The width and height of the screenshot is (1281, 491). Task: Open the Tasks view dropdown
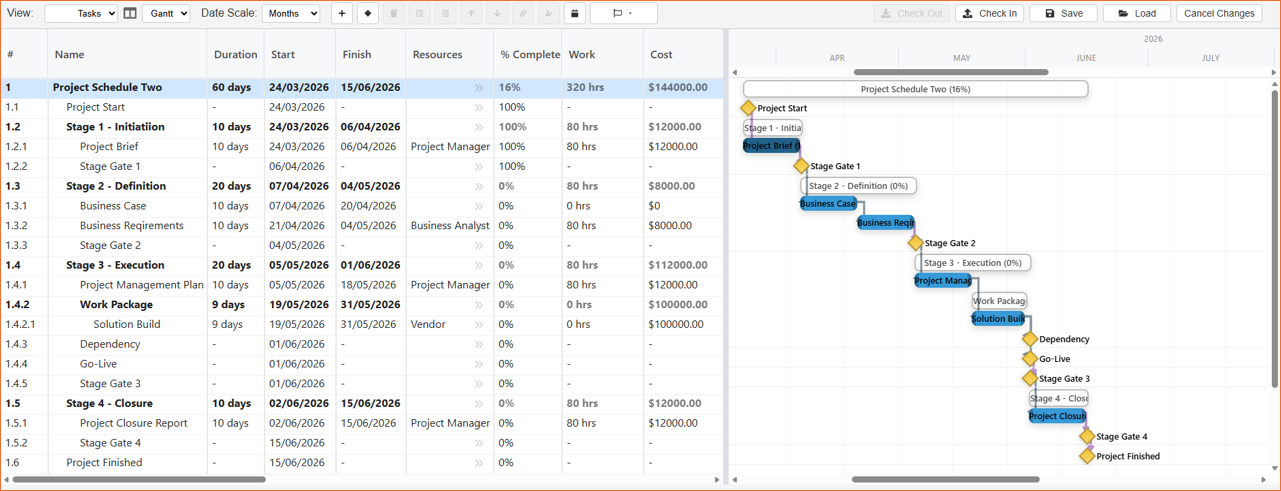pos(81,14)
